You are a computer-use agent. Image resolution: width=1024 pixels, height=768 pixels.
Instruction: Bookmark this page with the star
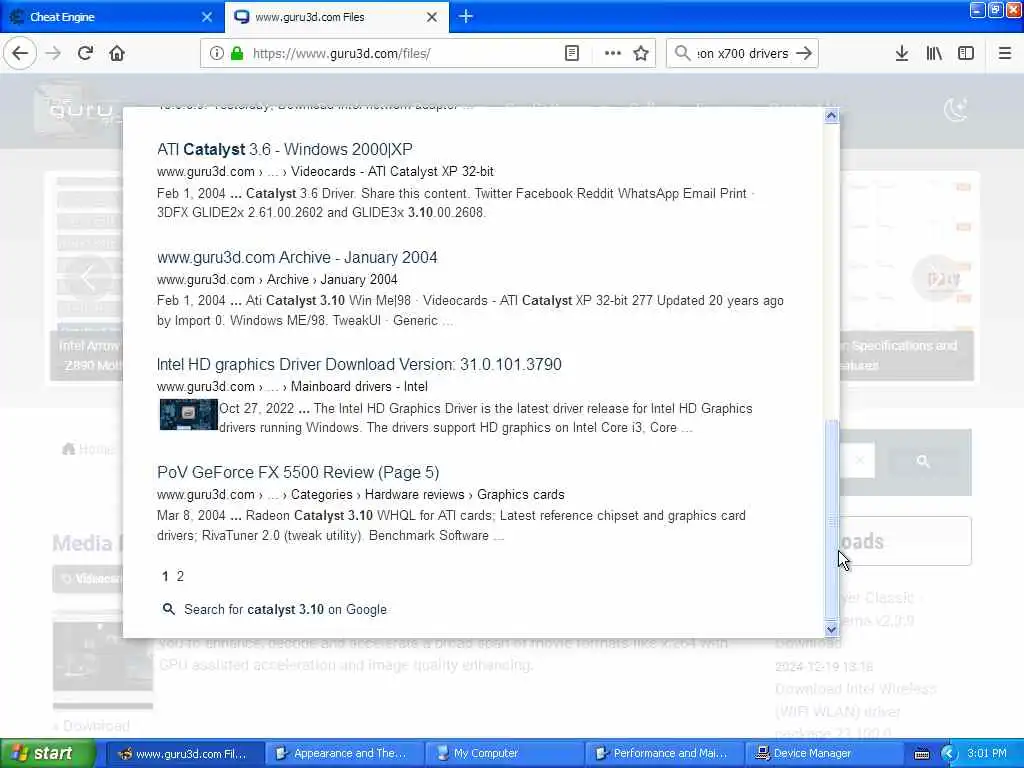[x=641, y=54]
